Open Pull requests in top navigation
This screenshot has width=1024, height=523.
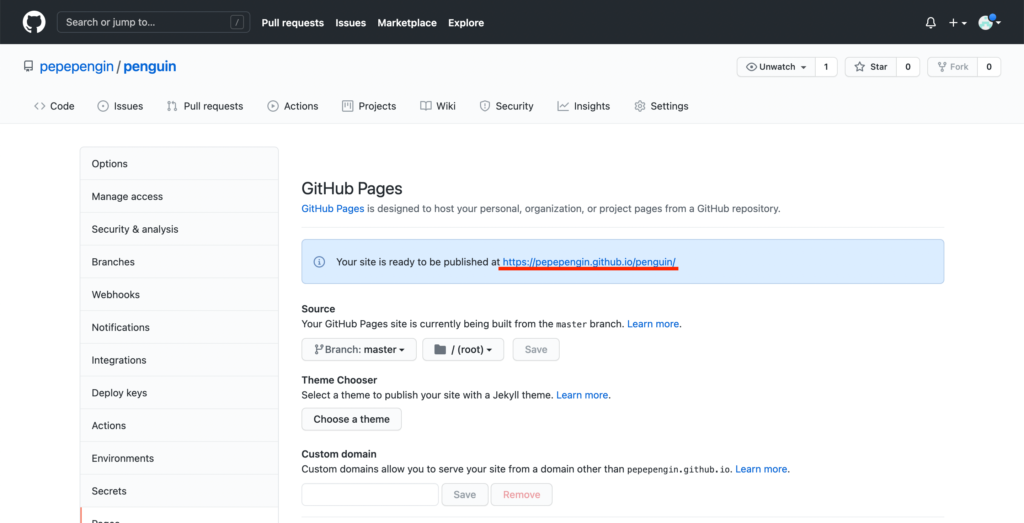click(x=293, y=23)
